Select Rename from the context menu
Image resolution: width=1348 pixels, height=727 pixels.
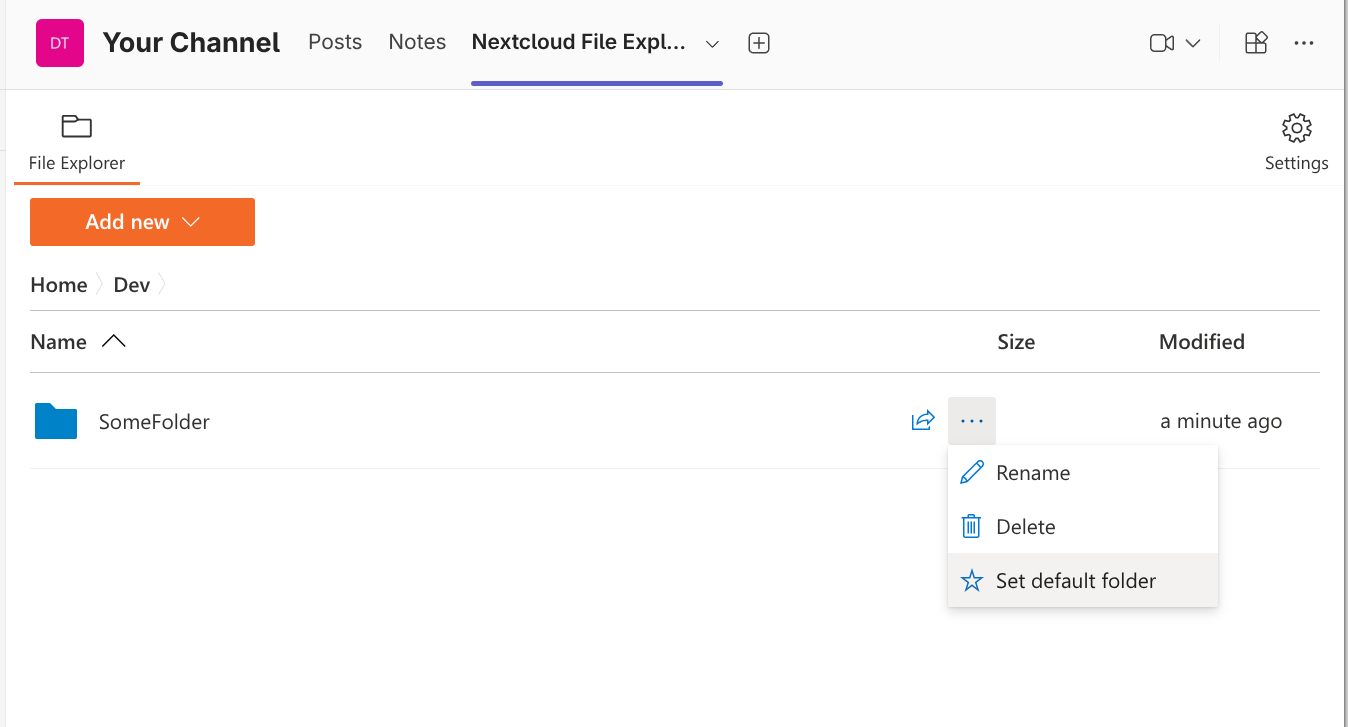[1033, 473]
